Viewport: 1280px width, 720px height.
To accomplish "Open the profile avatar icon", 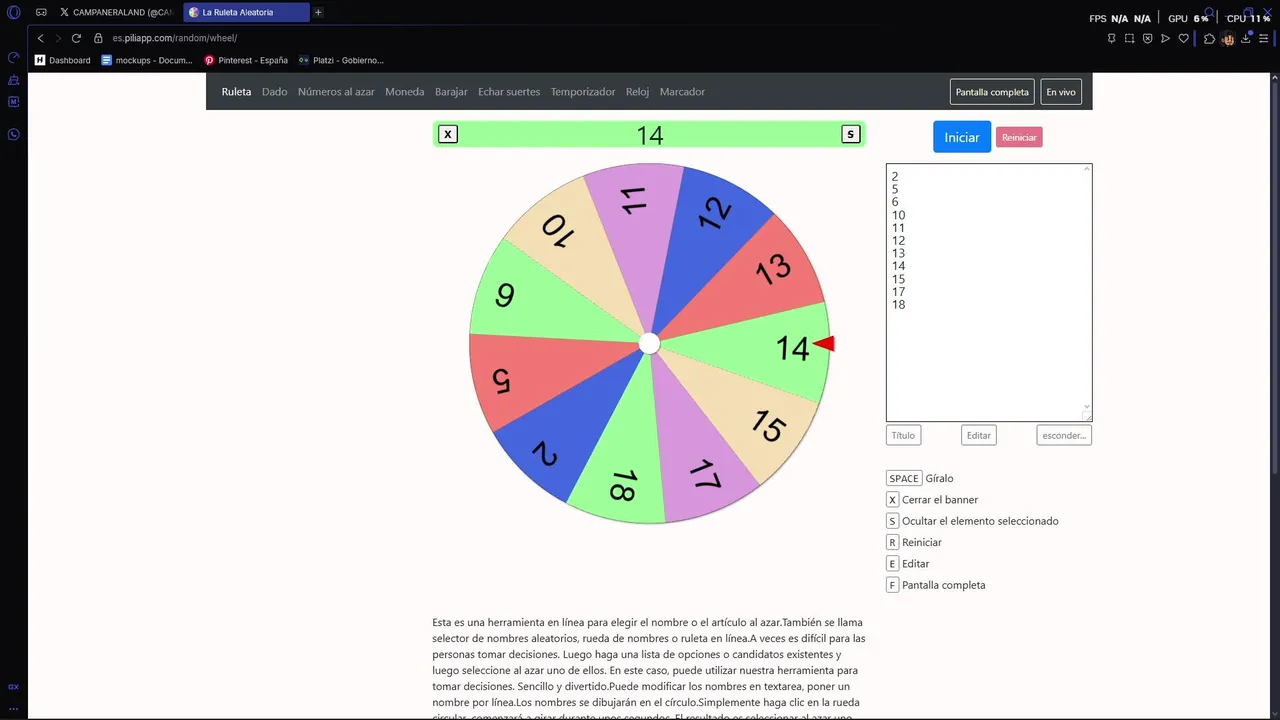I will pos(1228,38).
